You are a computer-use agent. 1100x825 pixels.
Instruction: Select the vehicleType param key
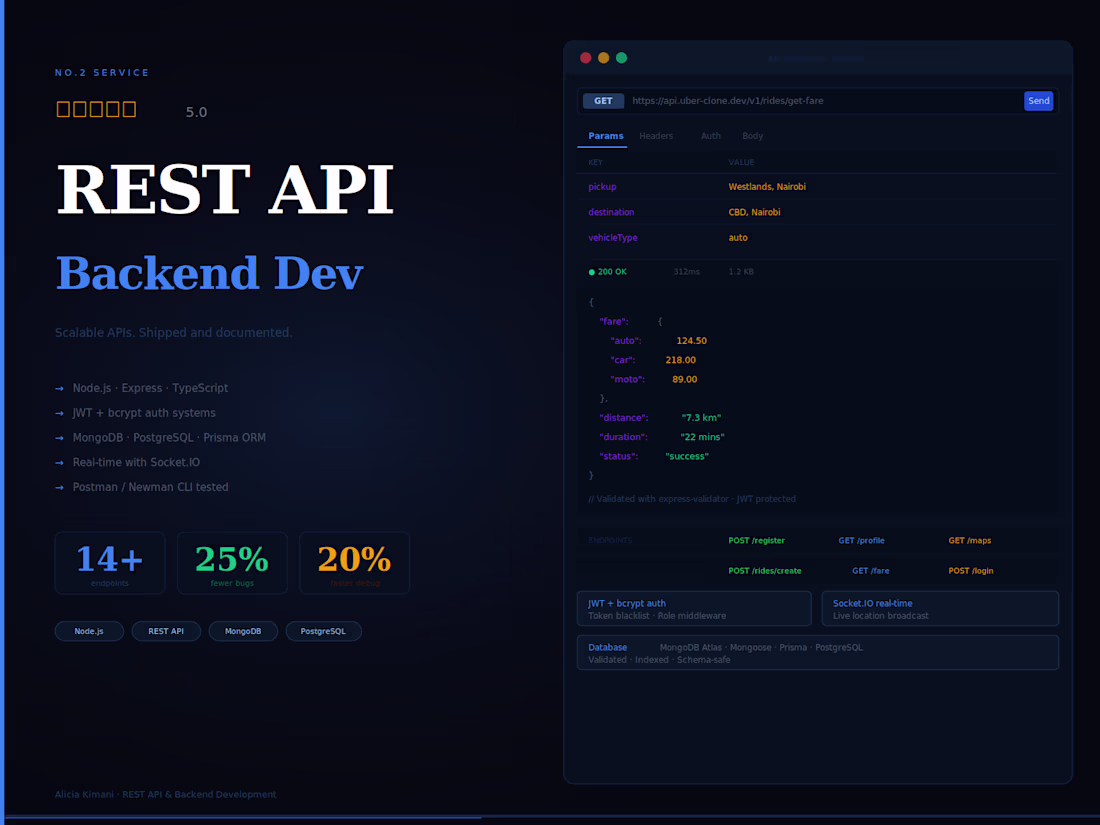(x=612, y=238)
